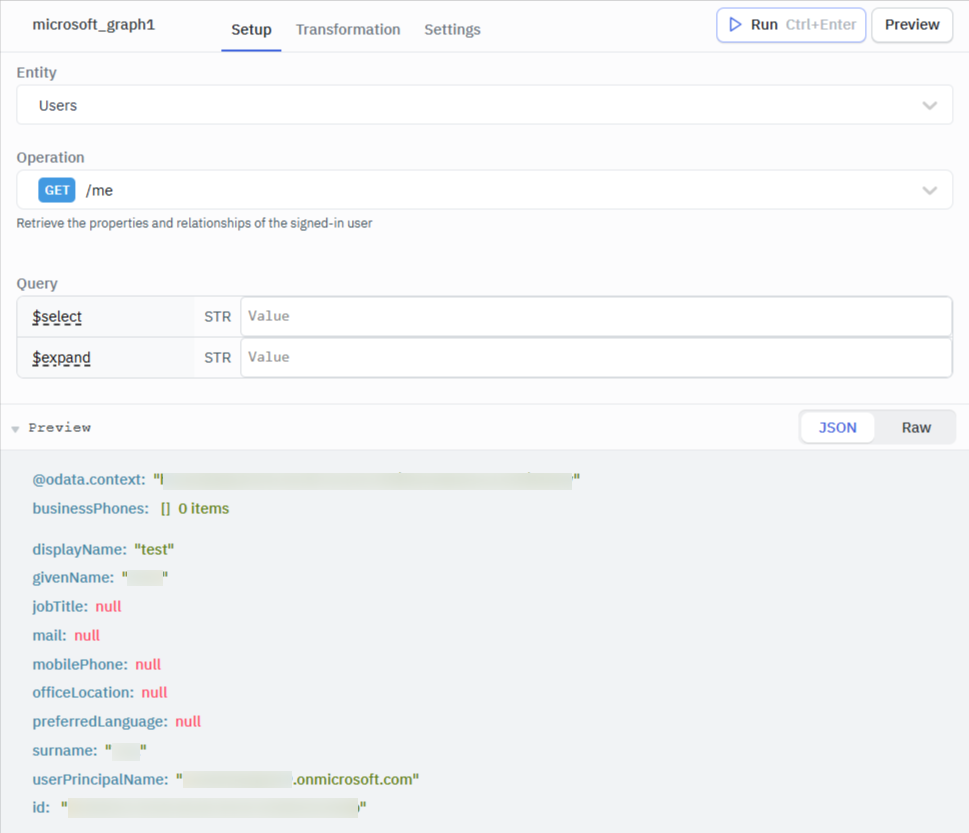Viewport: 969px width, 833px height.
Task: Click the $expand parameter label
Action: tap(61, 358)
